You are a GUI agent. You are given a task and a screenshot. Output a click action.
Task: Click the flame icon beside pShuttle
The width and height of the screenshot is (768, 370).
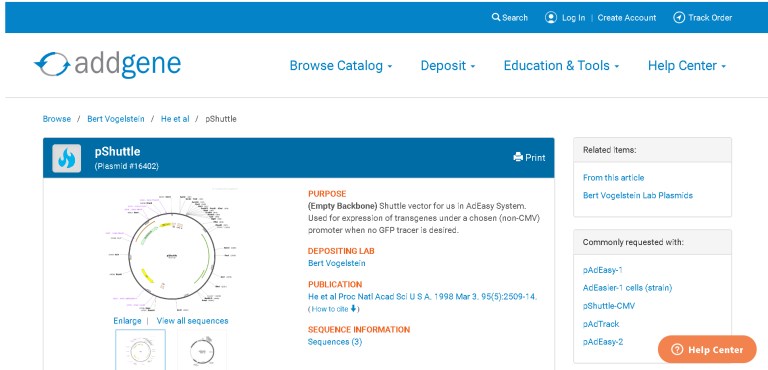coord(67,158)
